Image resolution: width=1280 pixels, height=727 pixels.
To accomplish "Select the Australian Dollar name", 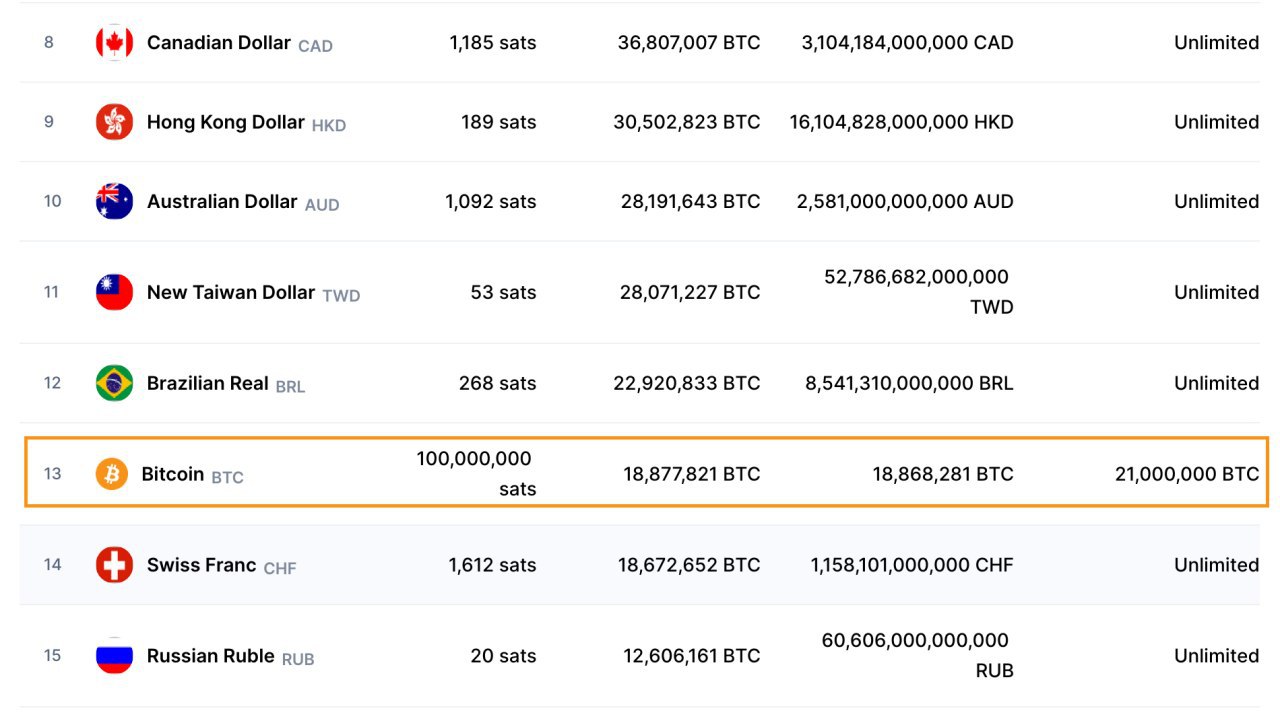I will [222, 201].
